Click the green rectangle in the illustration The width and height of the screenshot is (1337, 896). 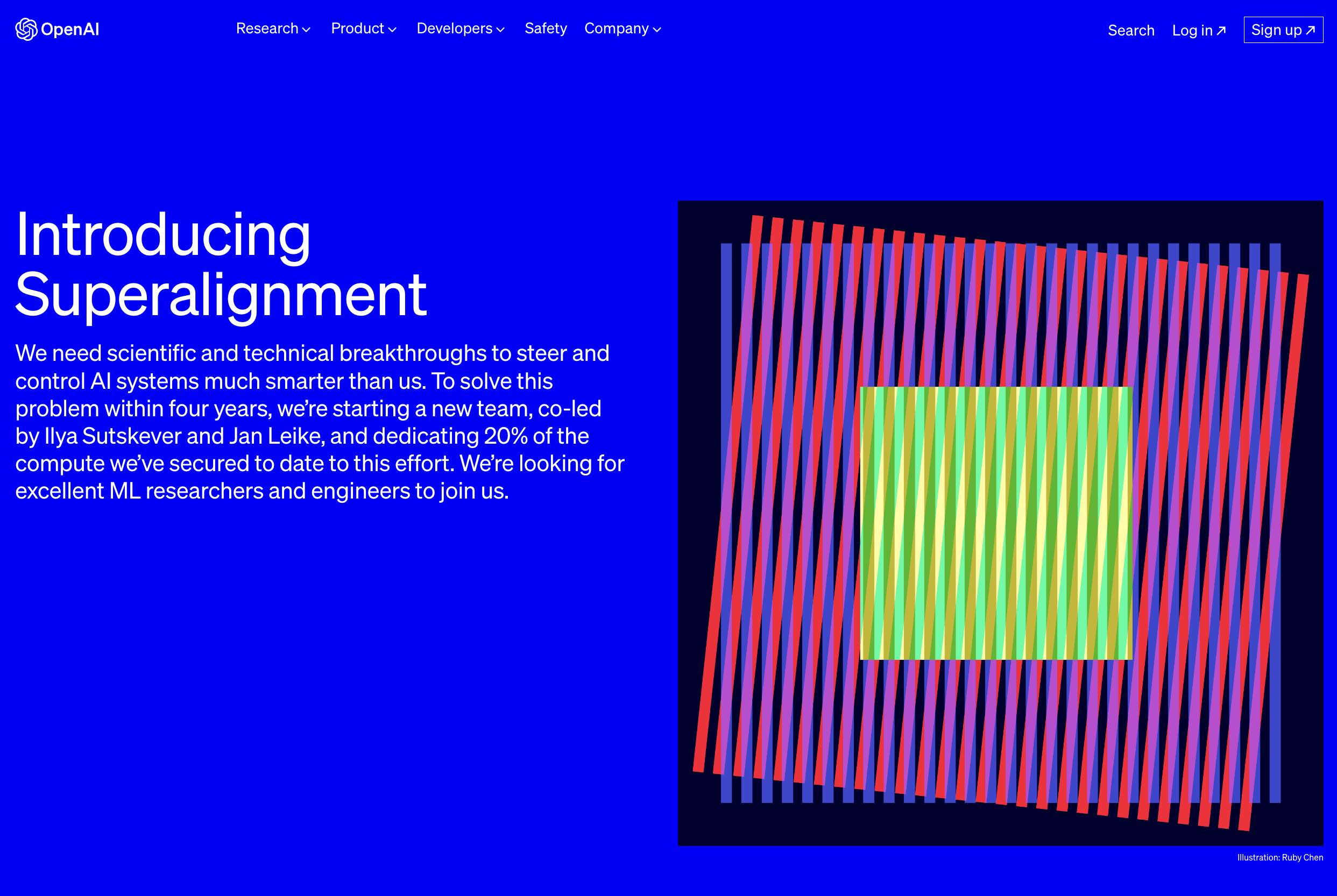(x=996, y=523)
